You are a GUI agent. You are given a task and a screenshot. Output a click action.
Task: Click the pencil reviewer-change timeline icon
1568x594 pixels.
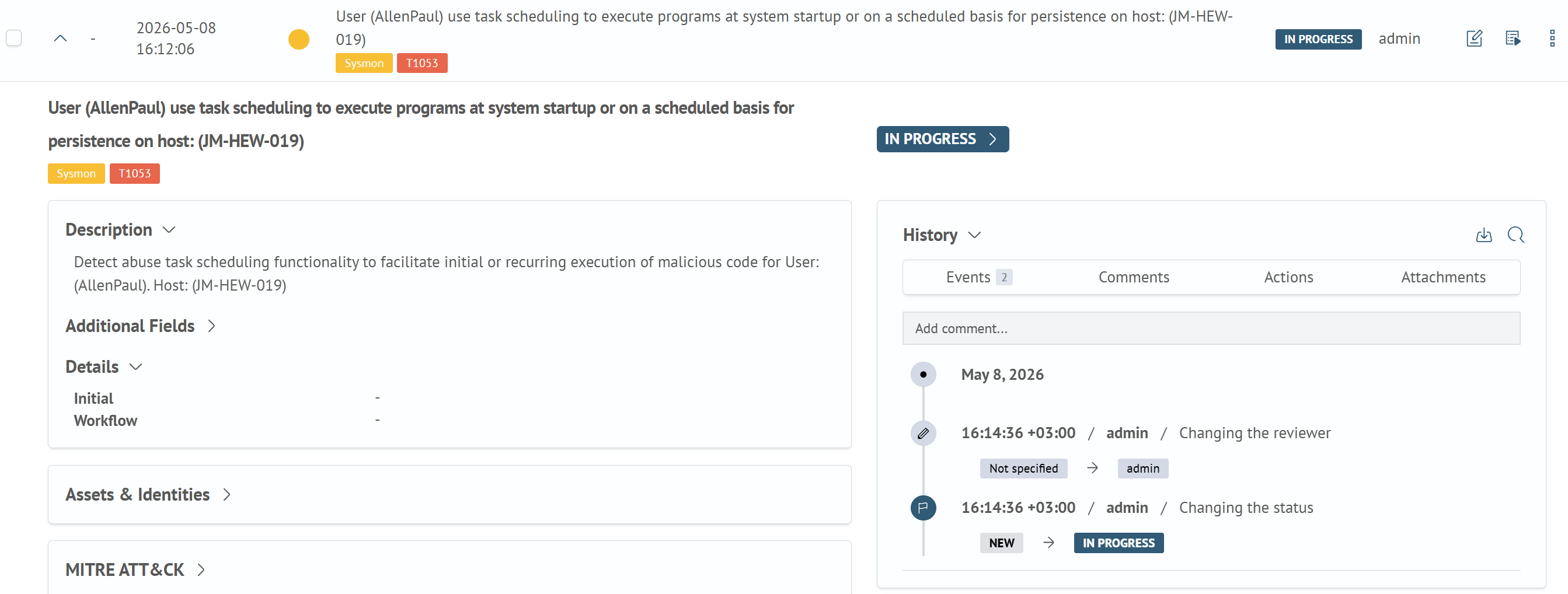(x=924, y=434)
